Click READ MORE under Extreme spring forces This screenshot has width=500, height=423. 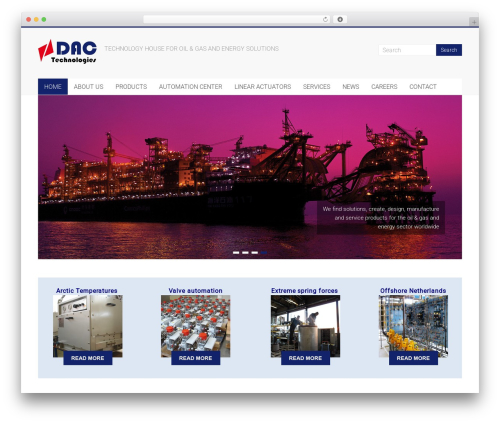(x=305, y=358)
